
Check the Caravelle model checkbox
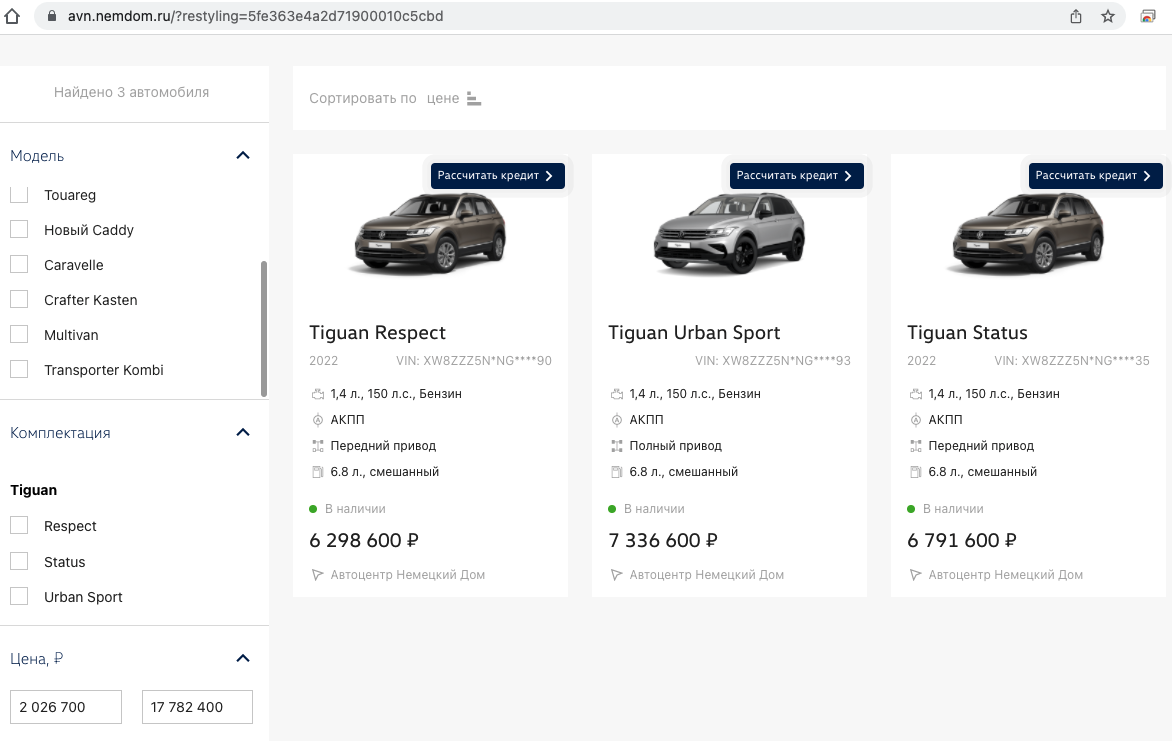[x=19, y=264]
